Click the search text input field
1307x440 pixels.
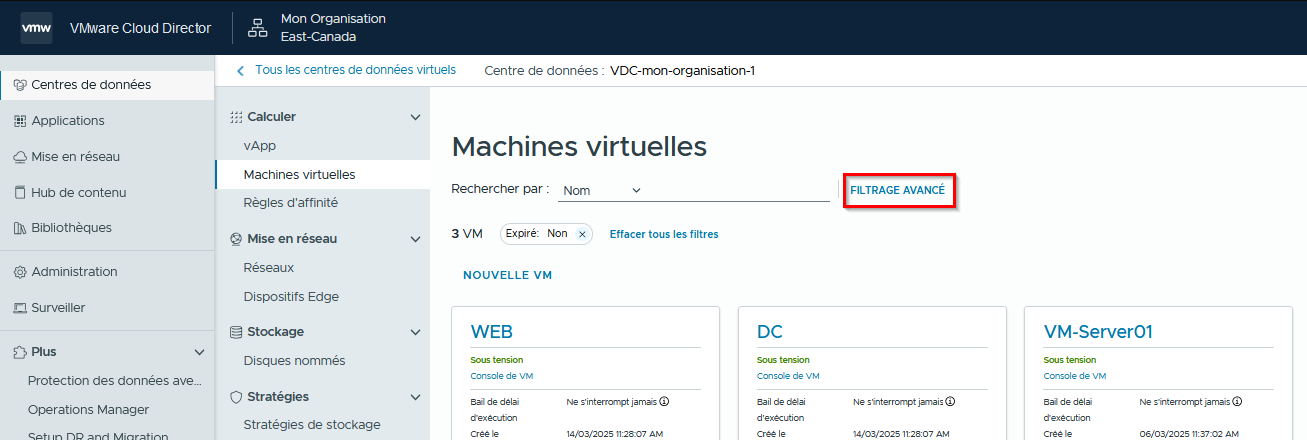pyautogui.click(x=740, y=190)
